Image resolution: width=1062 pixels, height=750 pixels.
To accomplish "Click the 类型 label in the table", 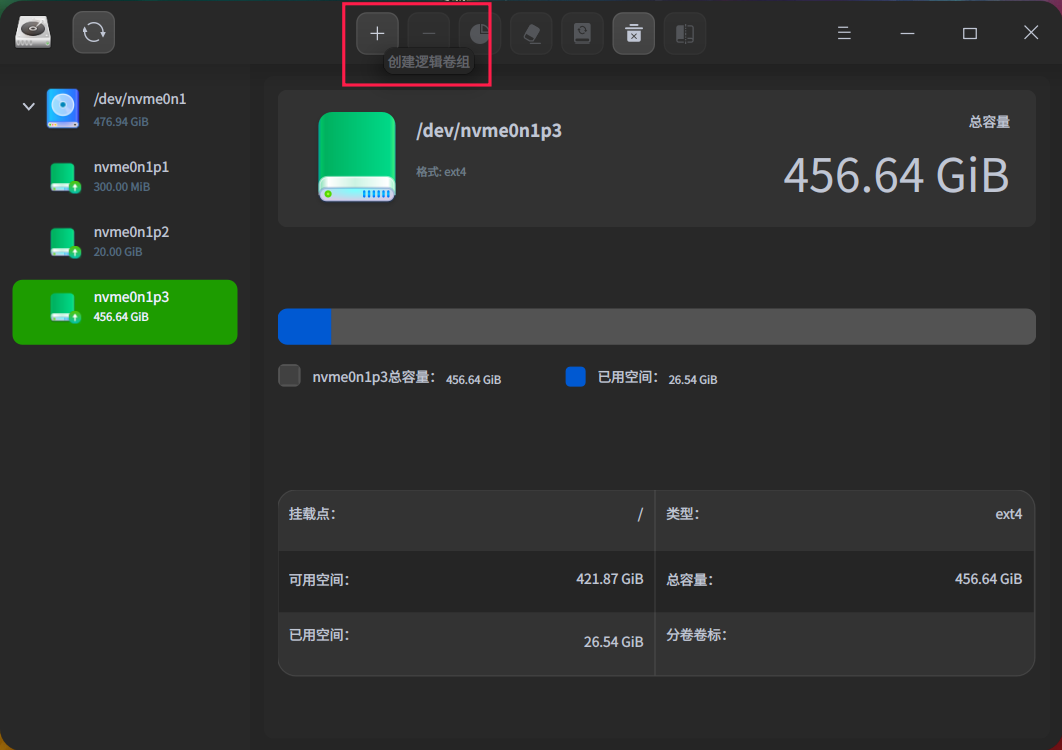I will (683, 514).
